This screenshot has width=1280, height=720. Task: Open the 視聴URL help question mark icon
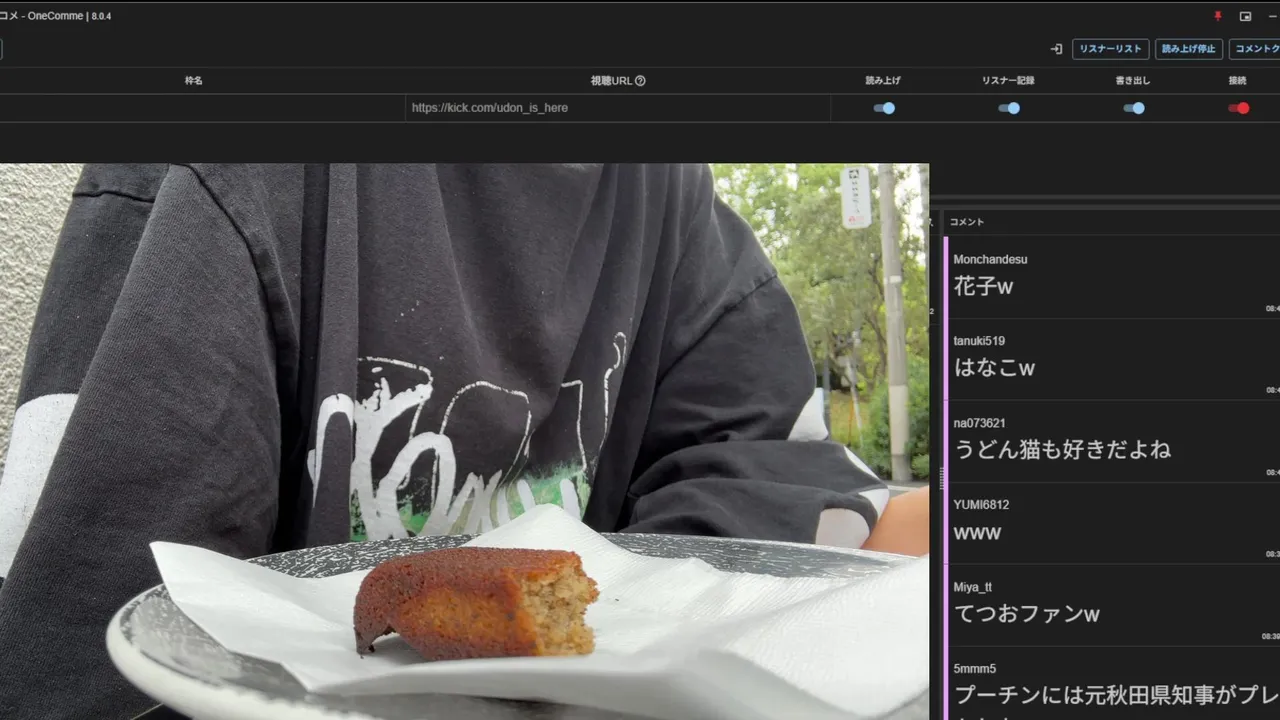pos(640,81)
